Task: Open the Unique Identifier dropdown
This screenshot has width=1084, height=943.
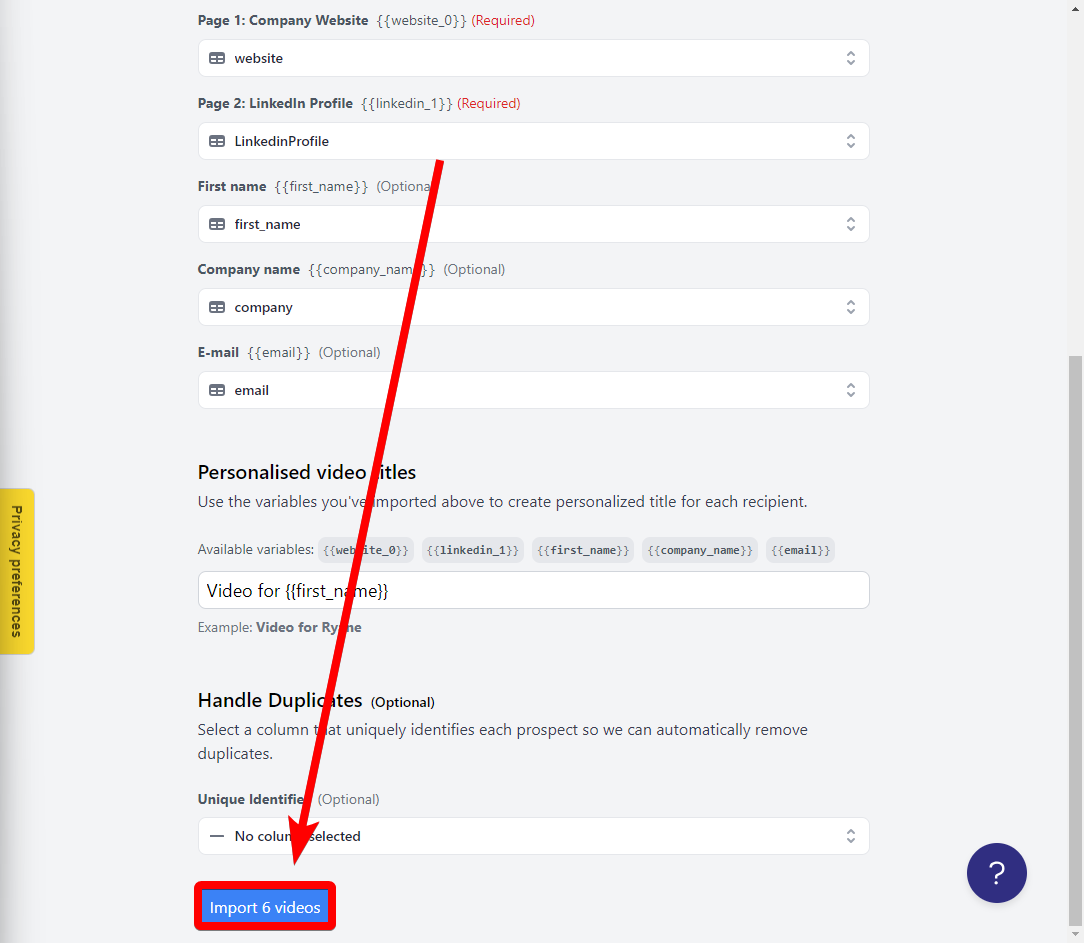Action: coord(533,836)
